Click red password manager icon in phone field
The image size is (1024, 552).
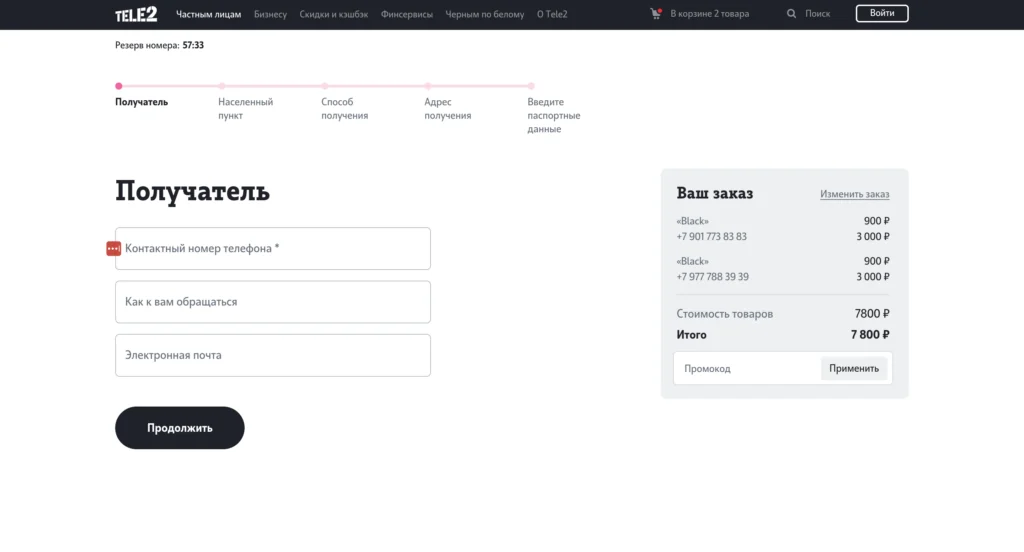point(113,248)
